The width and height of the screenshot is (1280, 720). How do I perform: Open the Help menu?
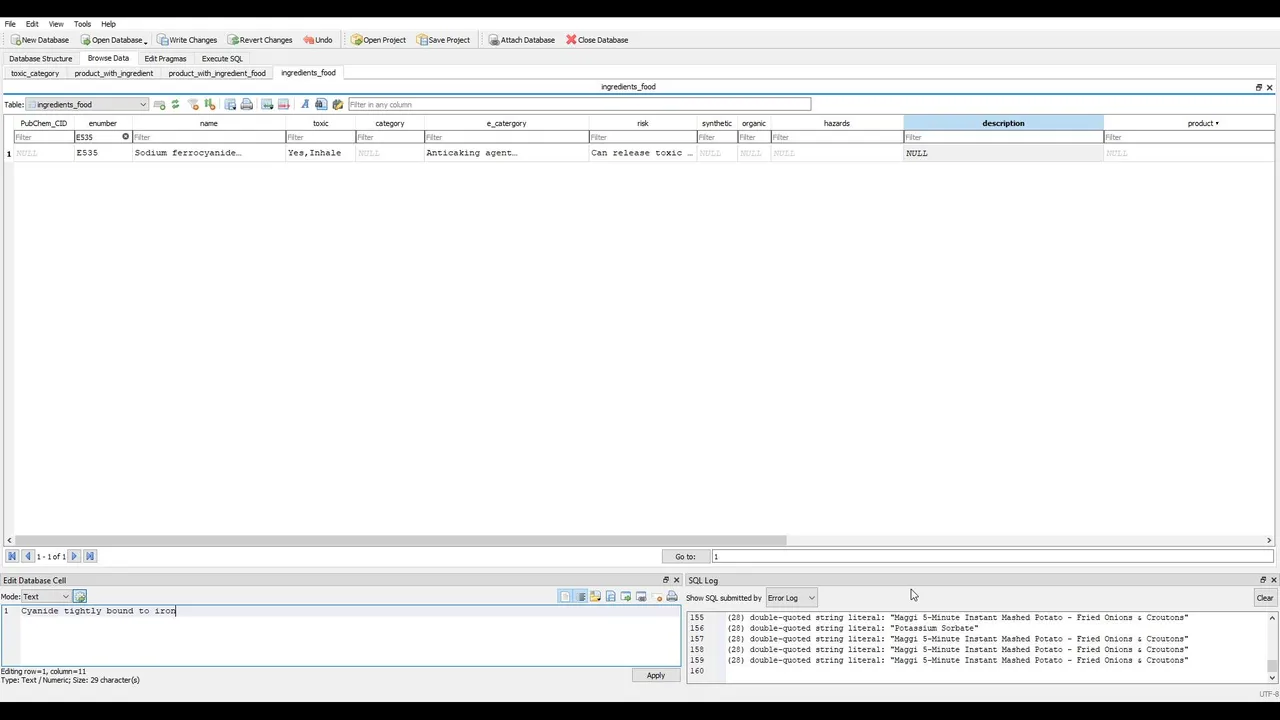108,24
